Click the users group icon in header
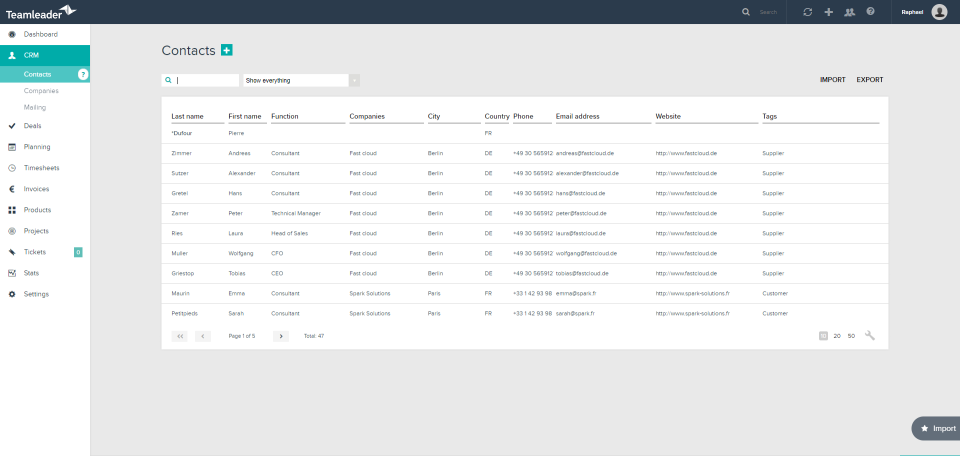Viewport: 960px width, 456px height. [849, 12]
